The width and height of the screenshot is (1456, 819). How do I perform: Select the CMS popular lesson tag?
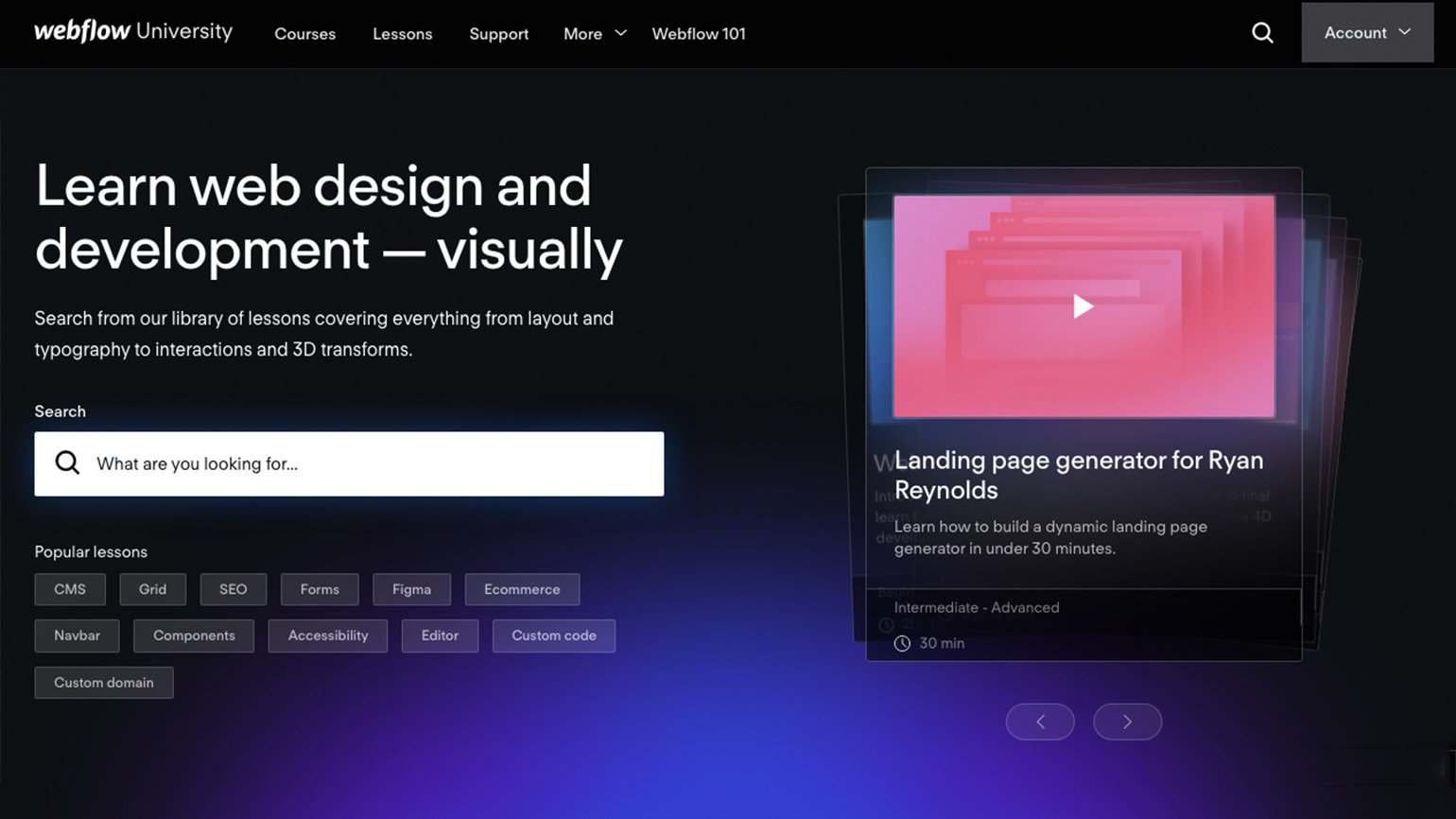(70, 589)
